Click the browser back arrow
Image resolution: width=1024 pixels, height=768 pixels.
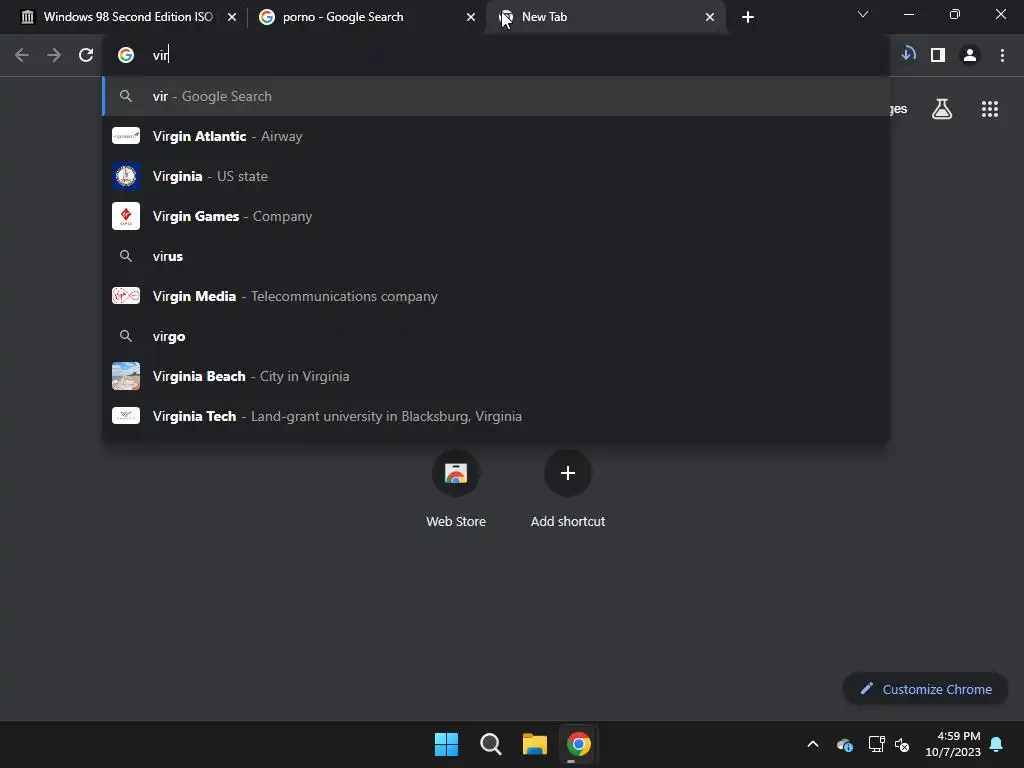pos(22,56)
